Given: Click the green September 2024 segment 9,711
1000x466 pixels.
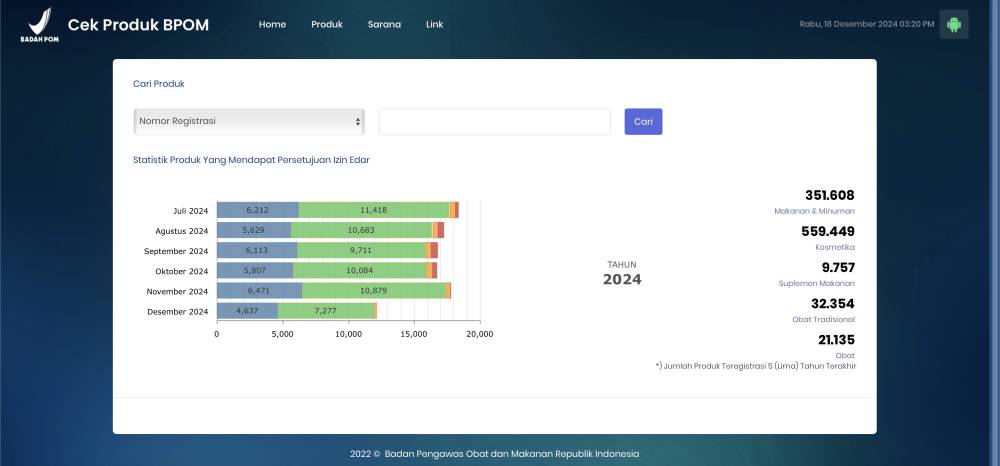Looking at the screenshot, I should point(361,251).
